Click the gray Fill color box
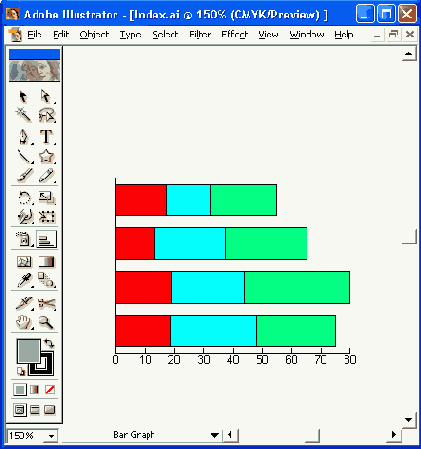 click(x=29, y=351)
